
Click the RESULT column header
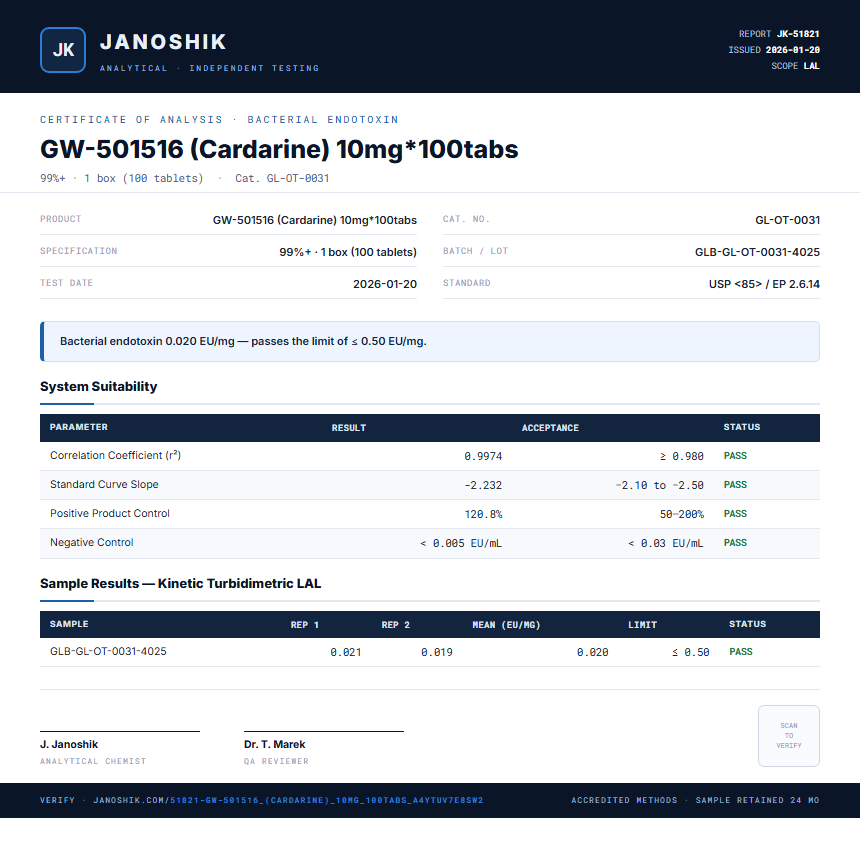click(x=348, y=427)
